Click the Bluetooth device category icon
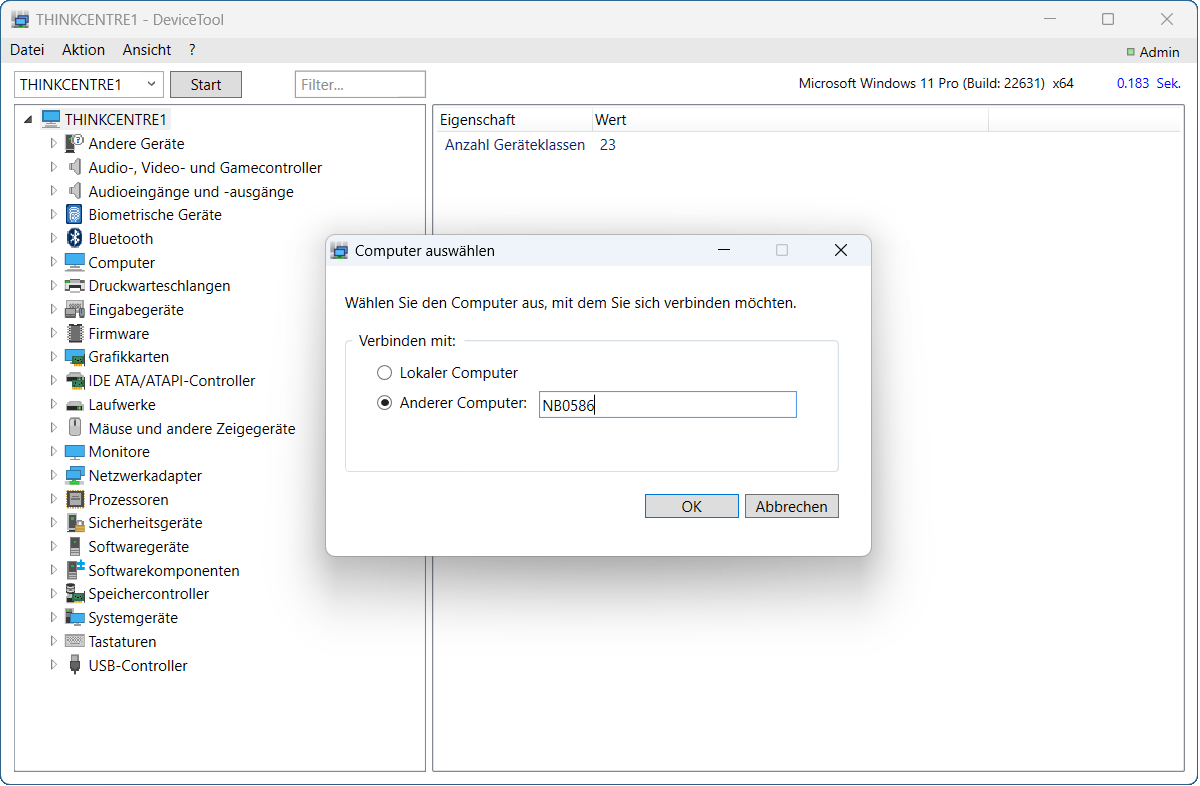The width and height of the screenshot is (1200, 786). pyautogui.click(x=74, y=238)
